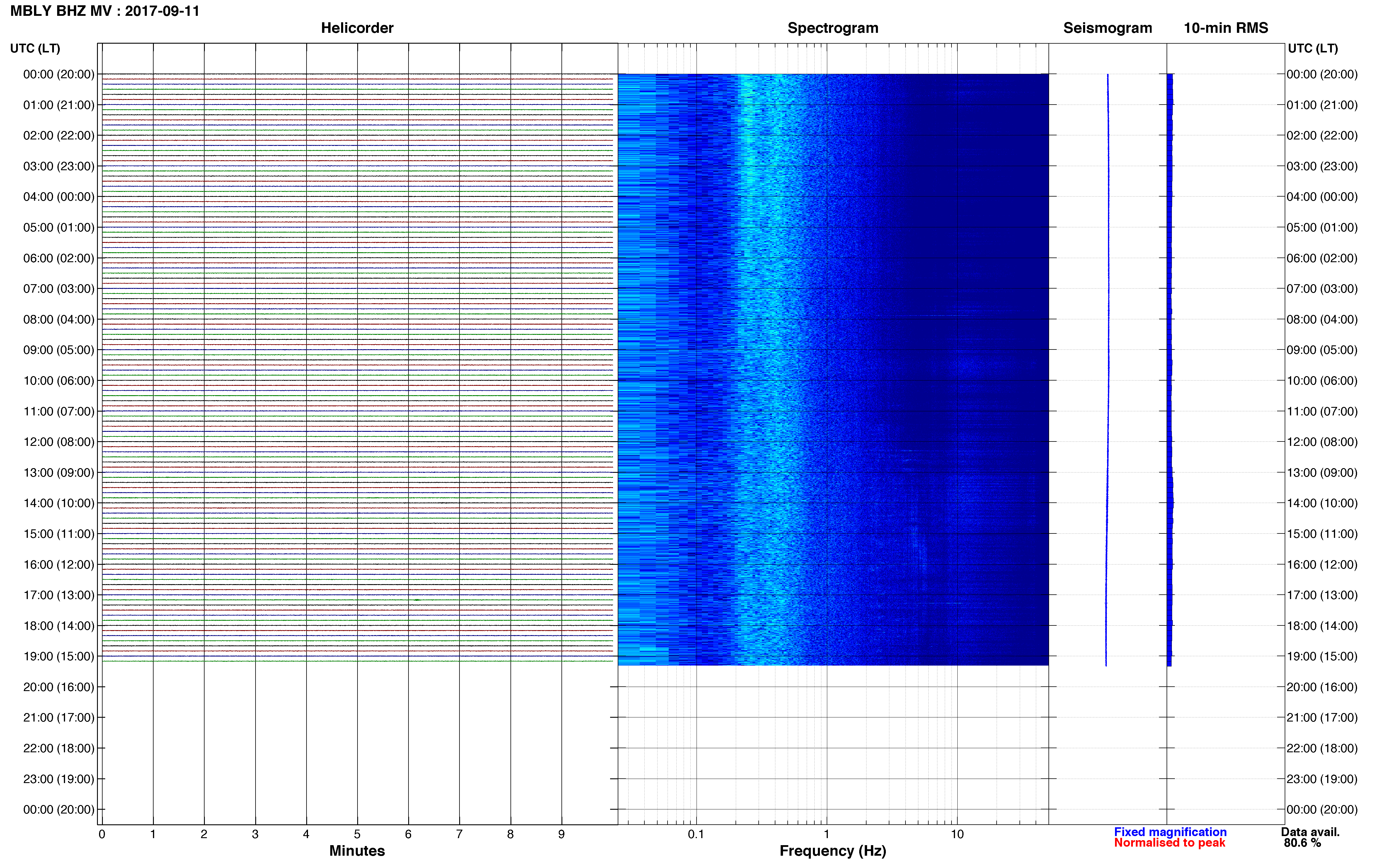Click minute tick label 4 on helicorder axis

[x=306, y=835]
